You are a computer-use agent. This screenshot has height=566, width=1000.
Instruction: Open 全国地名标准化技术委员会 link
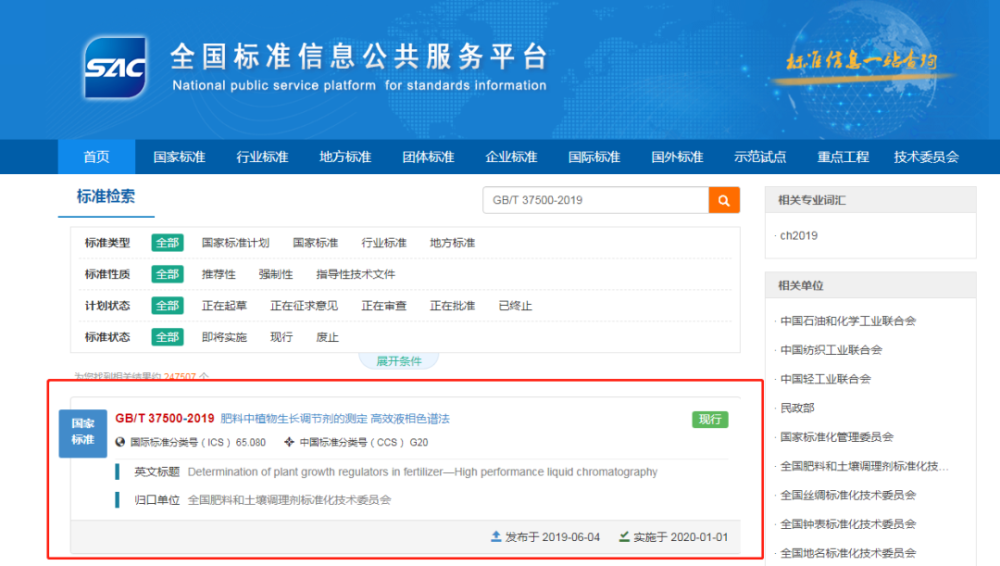(848, 553)
